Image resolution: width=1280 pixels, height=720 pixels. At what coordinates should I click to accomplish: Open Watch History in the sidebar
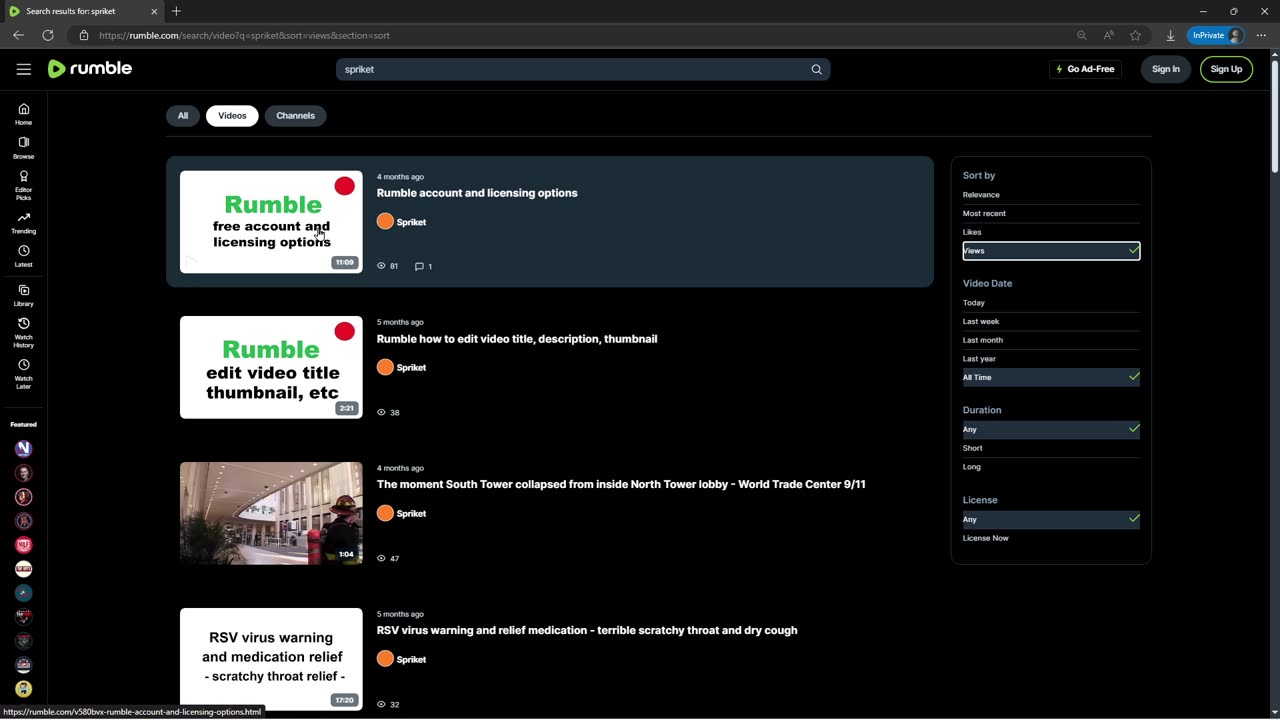[24, 333]
